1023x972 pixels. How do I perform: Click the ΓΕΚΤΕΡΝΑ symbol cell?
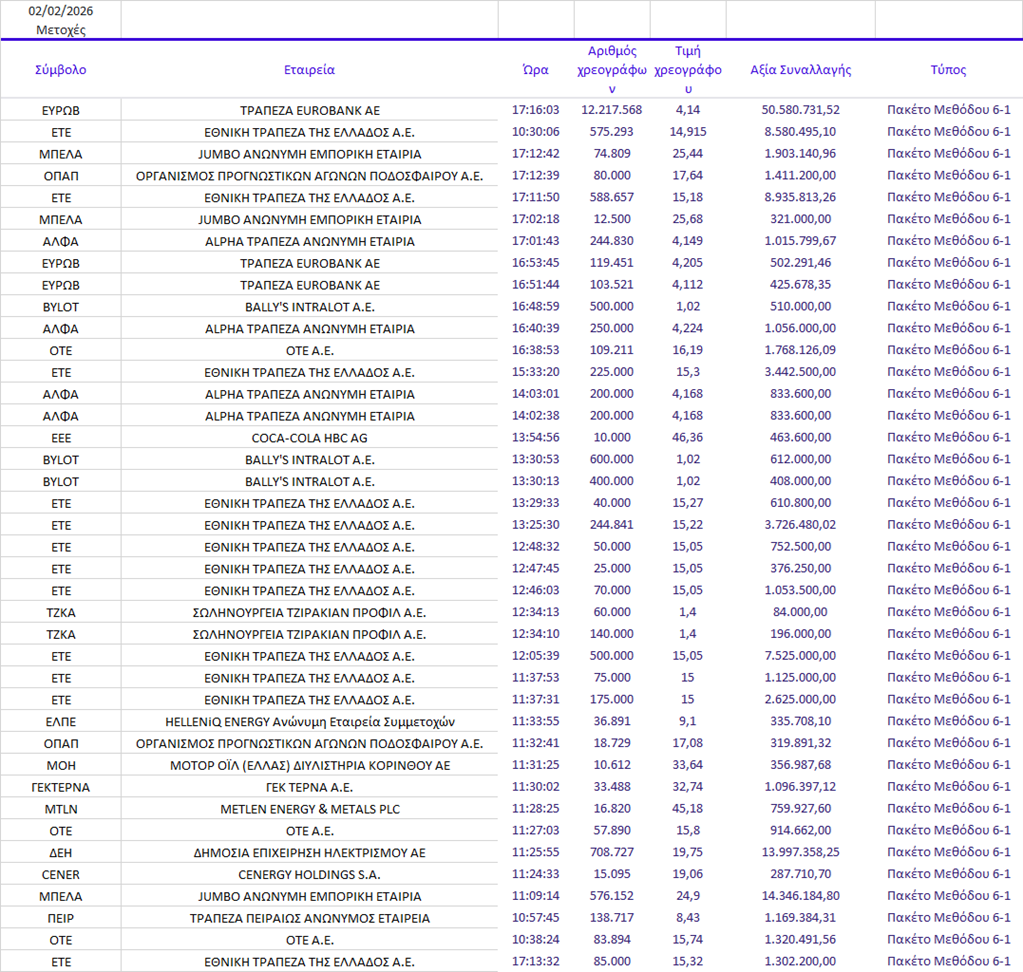61,788
